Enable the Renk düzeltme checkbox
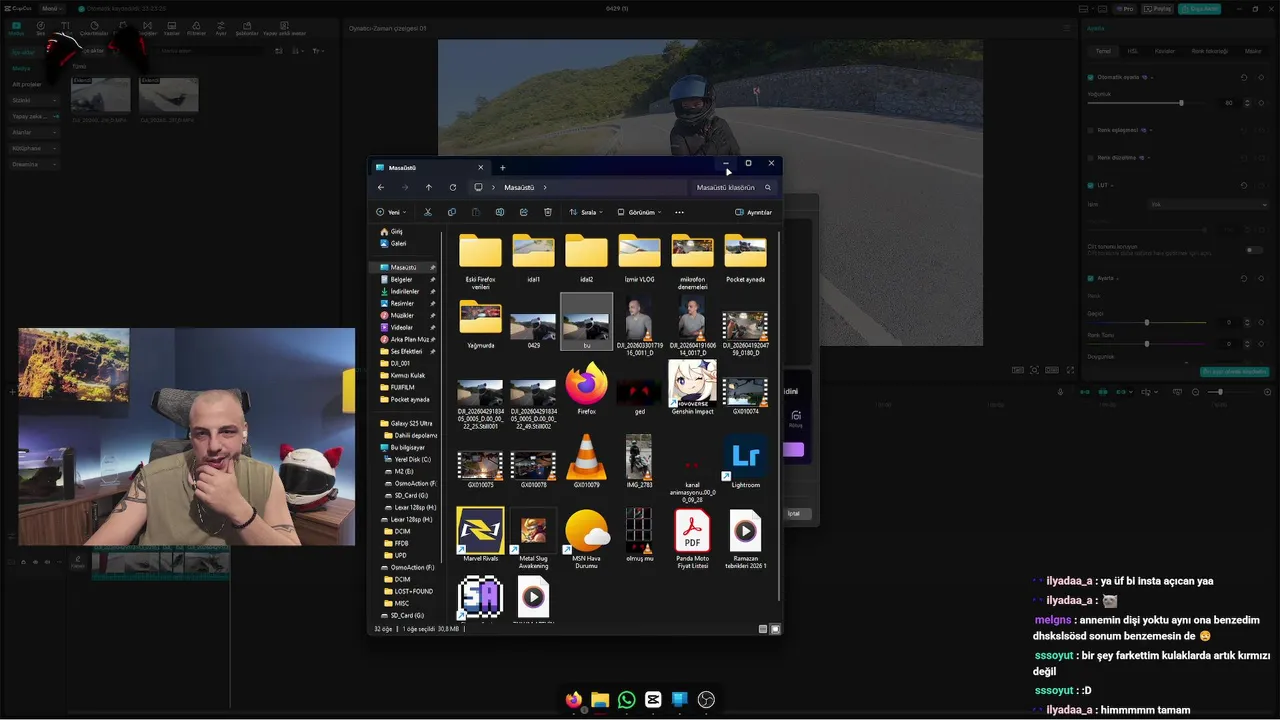 point(1091,157)
